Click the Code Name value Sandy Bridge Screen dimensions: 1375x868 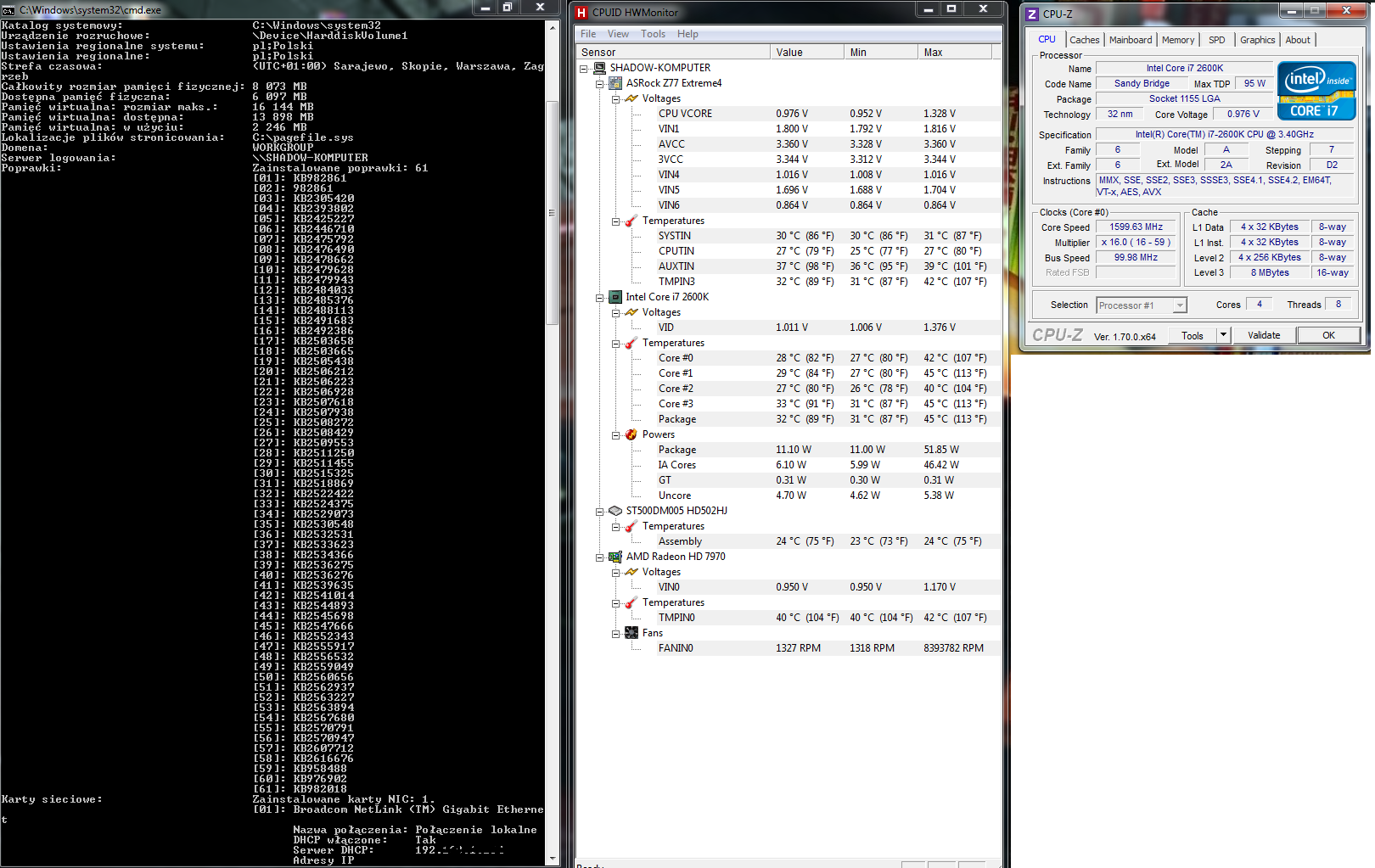click(x=1142, y=84)
